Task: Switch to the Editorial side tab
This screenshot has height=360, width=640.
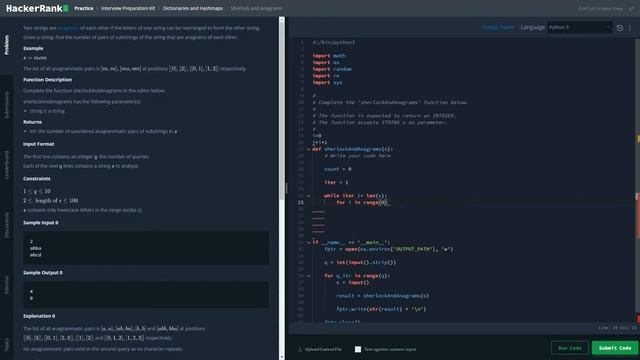Action: [7, 285]
